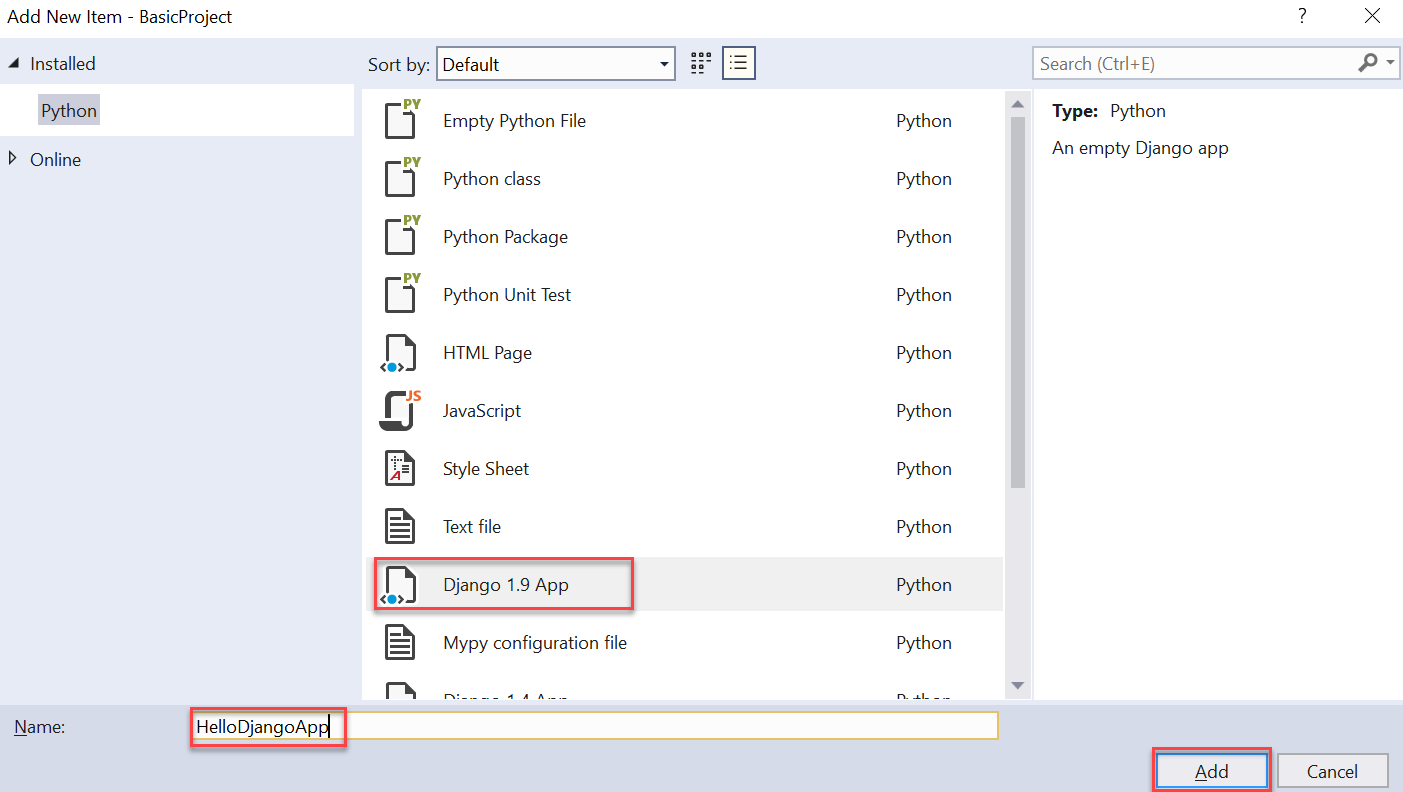The image size is (1403, 792).
Task: Choose the Mypy configuration file icon
Action: click(400, 643)
